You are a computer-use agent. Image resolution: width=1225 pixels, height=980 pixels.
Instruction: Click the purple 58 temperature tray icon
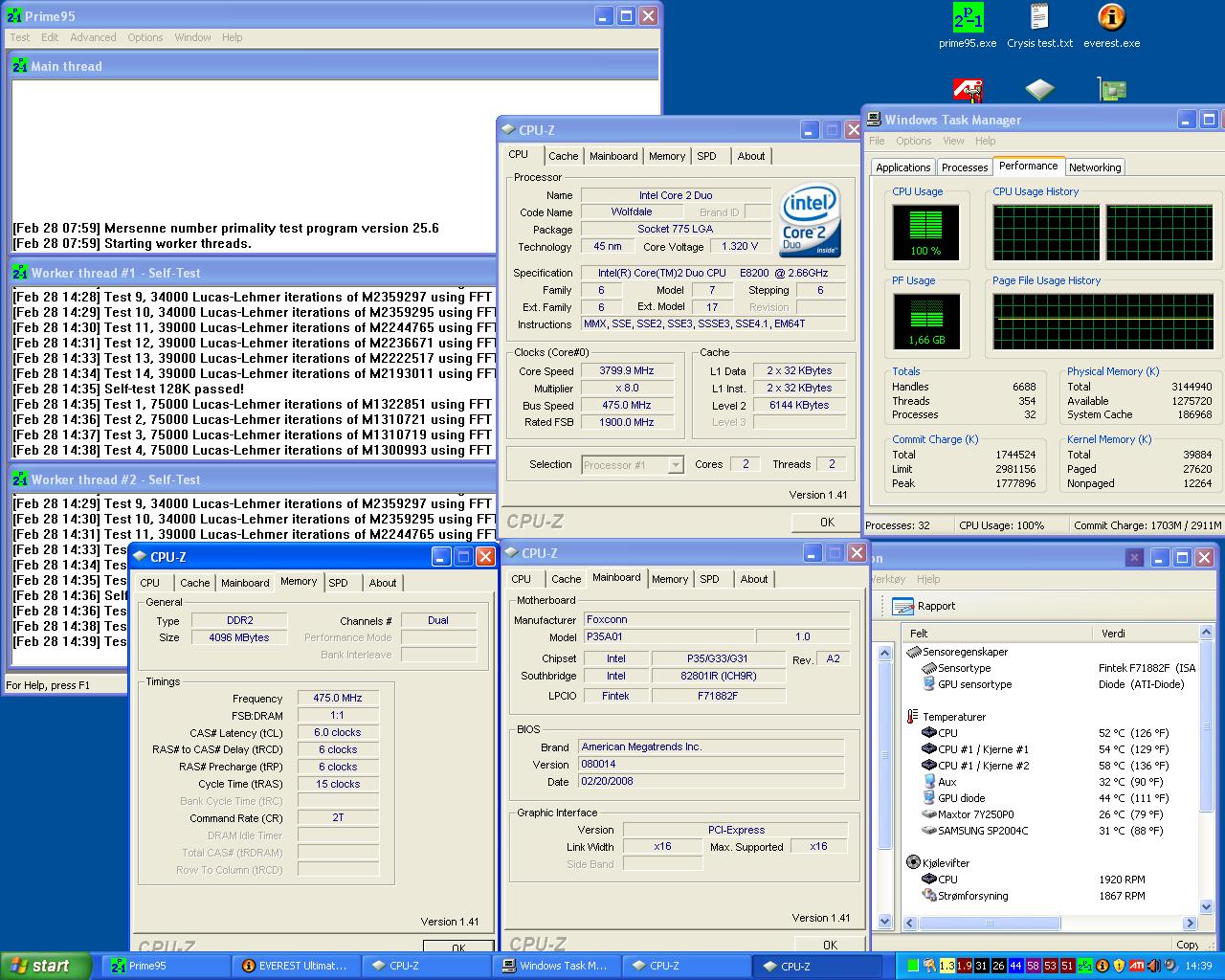tap(1033, 966)
